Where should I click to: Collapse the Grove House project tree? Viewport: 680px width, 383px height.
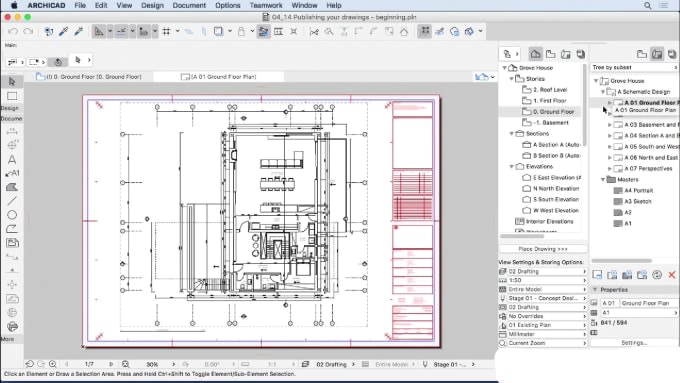[x=504, y=68]
